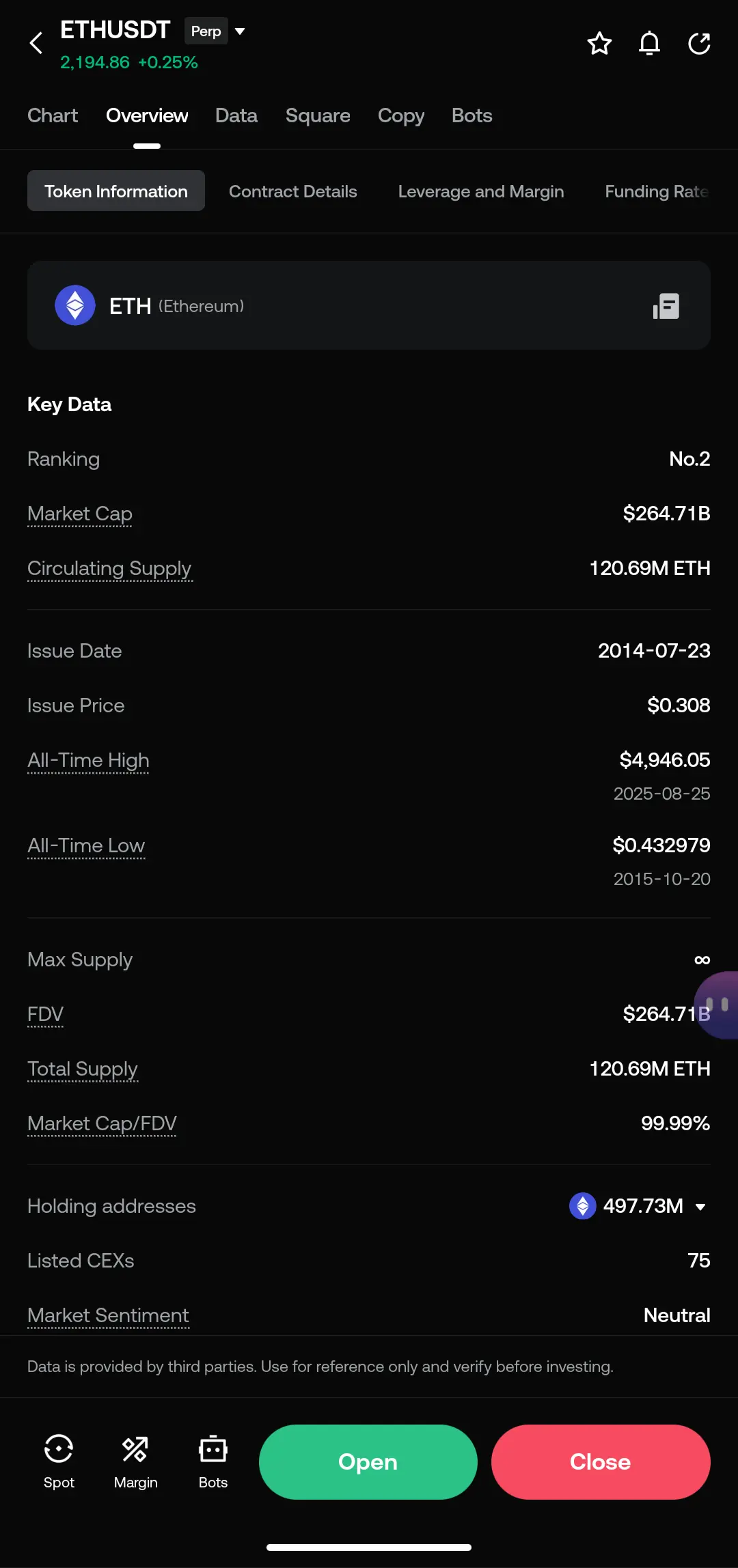
Task: Open the Square tab
Action: pos(318,115)
